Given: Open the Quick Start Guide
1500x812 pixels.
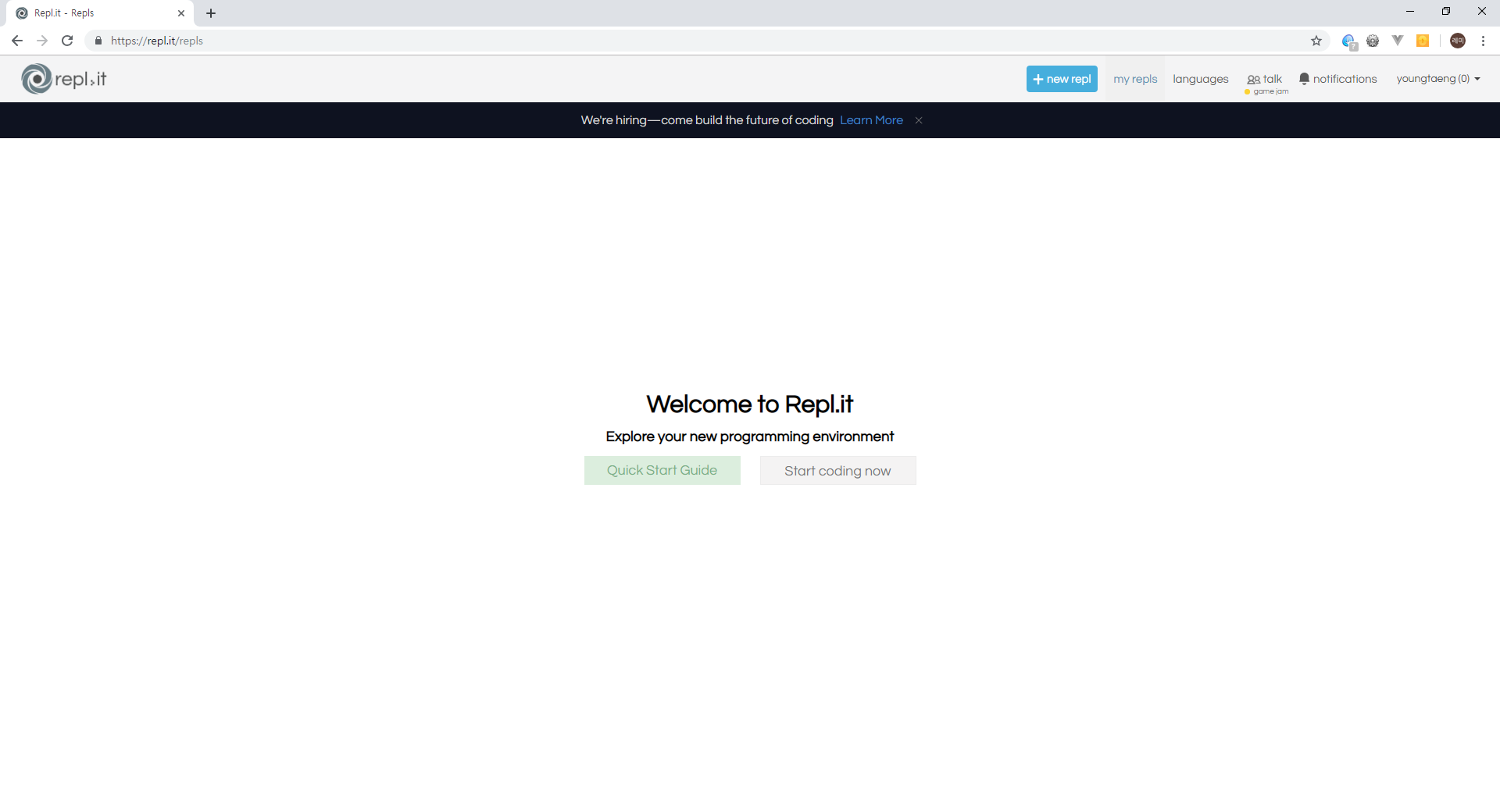Looking at the screenshot, I should point(662,470).
